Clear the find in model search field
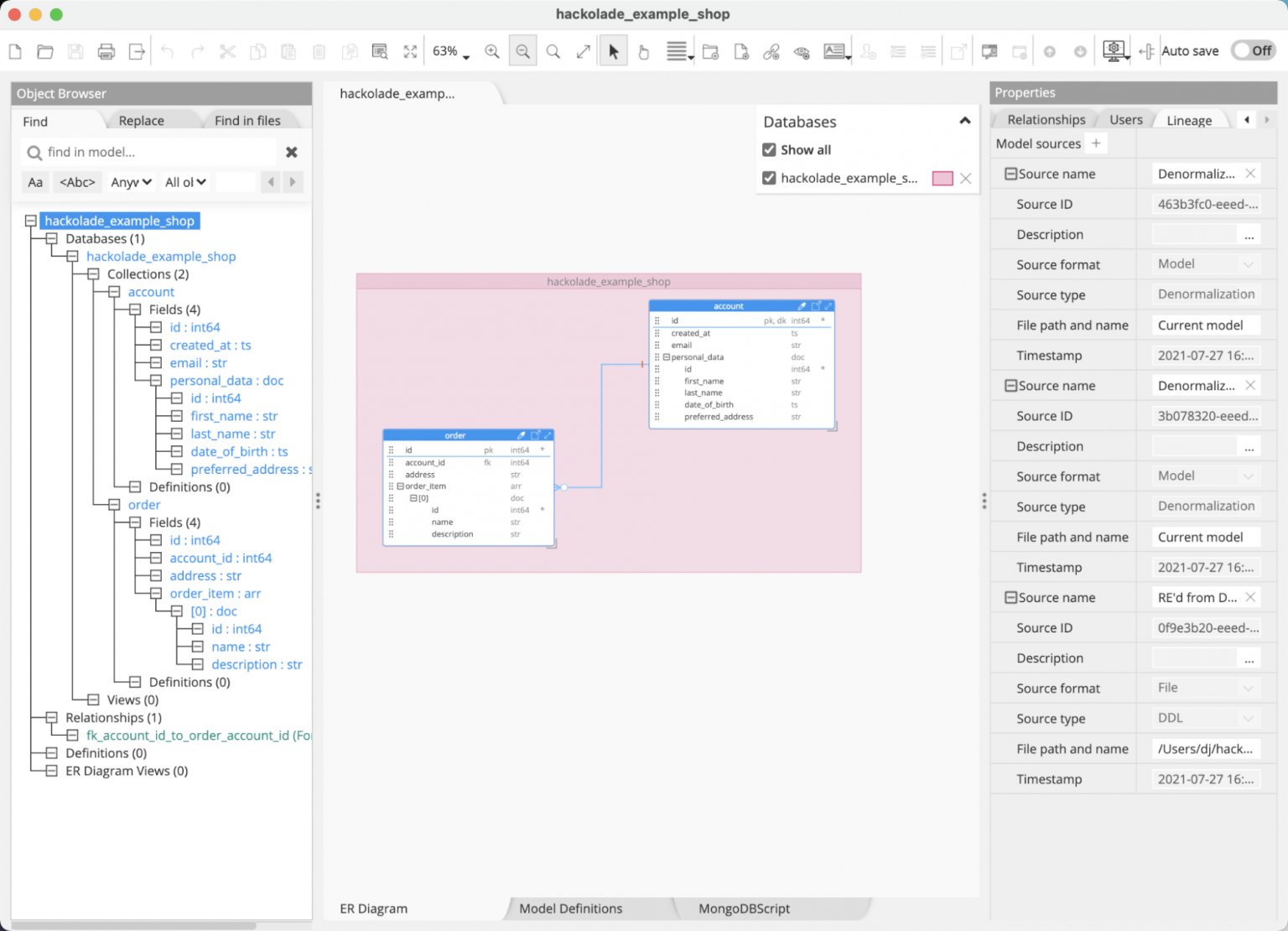The image size is (1288, 931). [291, 152]
